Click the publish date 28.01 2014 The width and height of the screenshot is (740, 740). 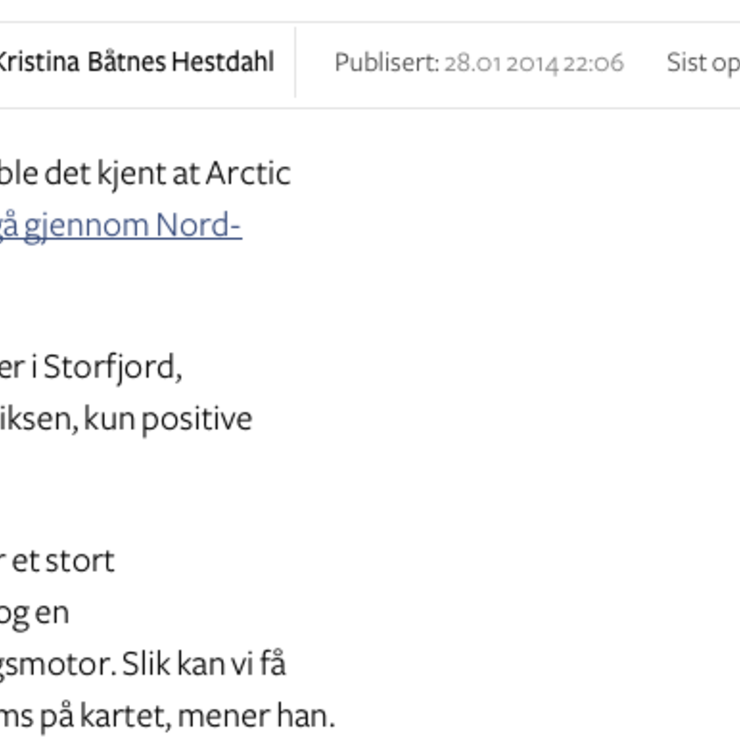(502, 64)
